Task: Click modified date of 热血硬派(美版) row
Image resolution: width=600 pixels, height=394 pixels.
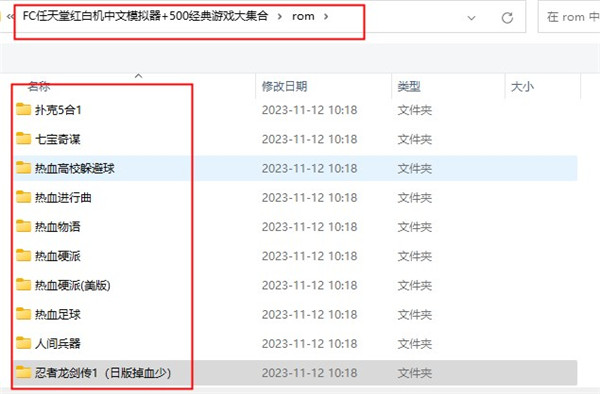Action: (309, 285)
